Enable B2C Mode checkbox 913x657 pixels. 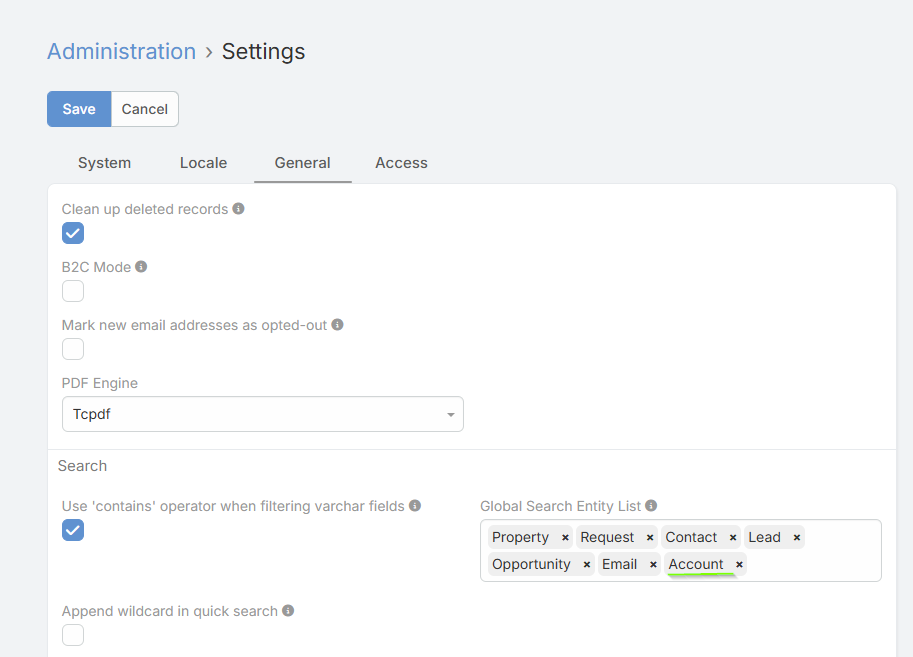73,291
